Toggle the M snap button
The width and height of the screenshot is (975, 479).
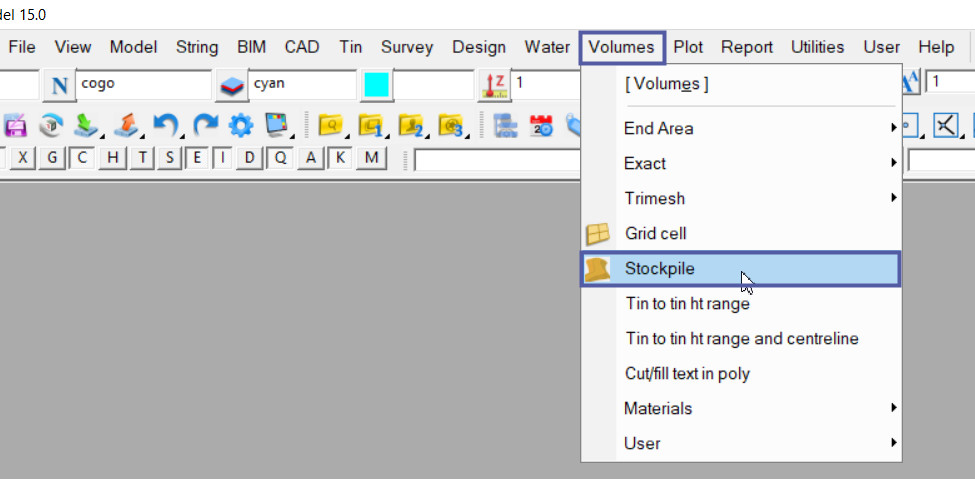click(371, 158)
